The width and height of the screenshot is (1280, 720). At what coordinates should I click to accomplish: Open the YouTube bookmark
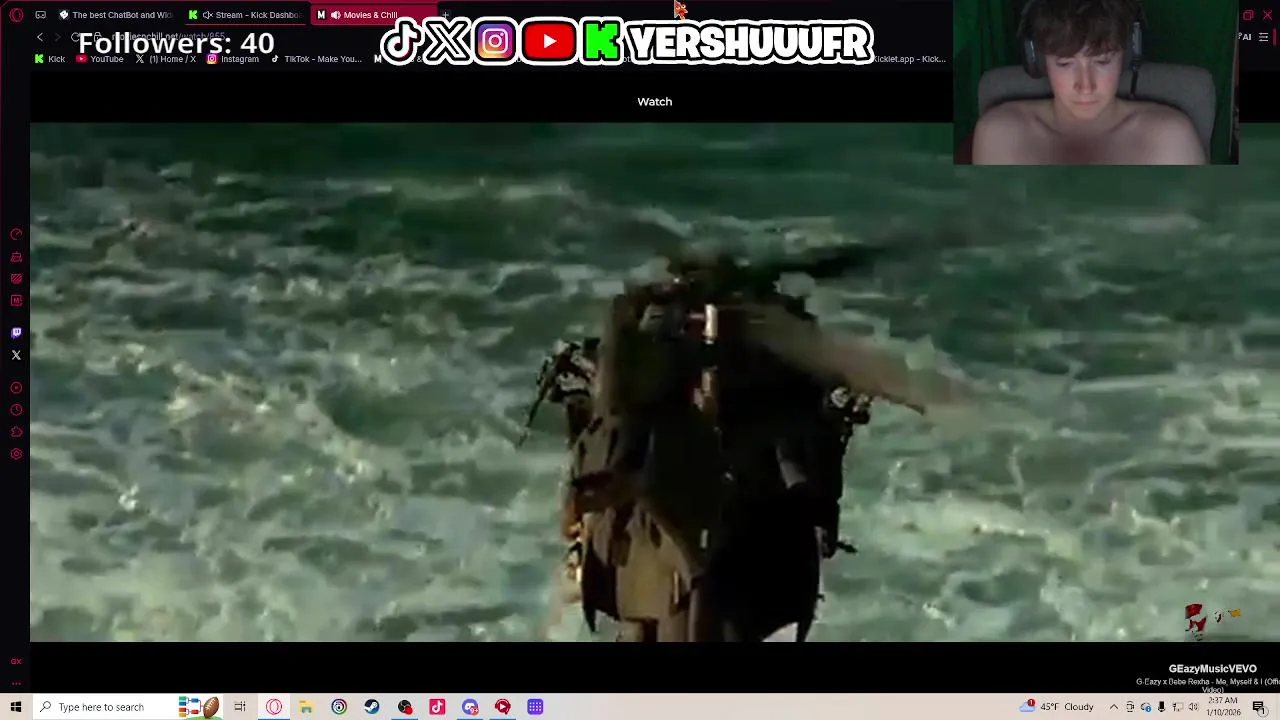[100, 59]
